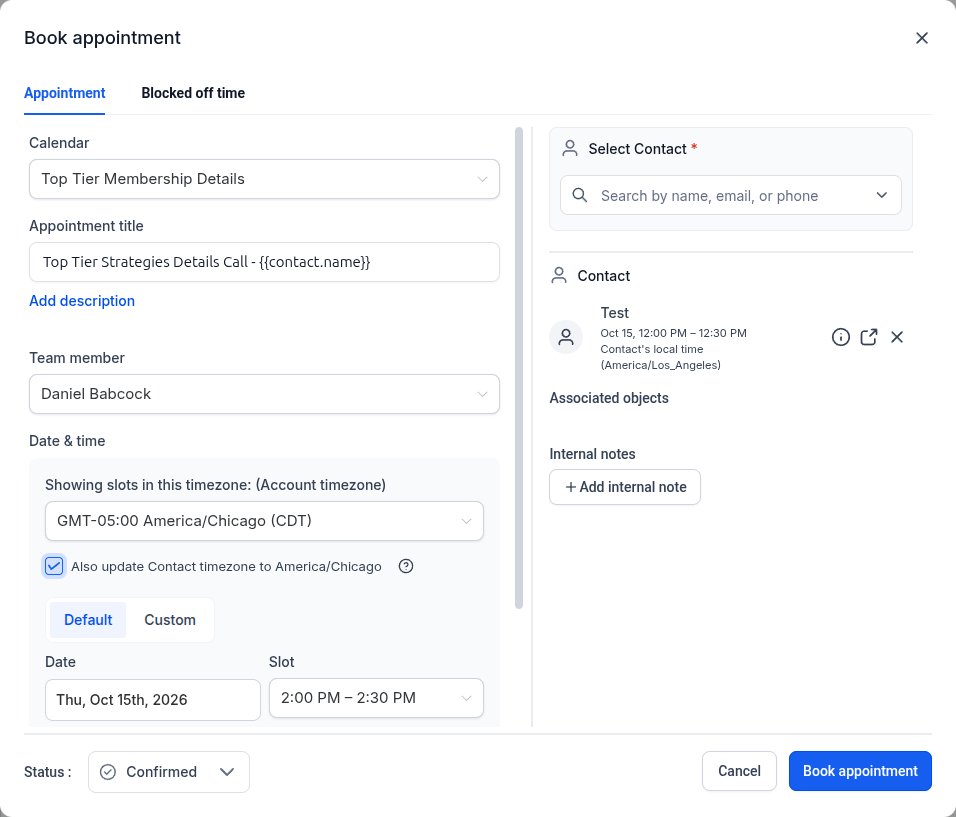Image resolution: width=956 pixels, height=817 pixels.
Task: Remove the Test contact with the X icon
Action: coord(896,337)
